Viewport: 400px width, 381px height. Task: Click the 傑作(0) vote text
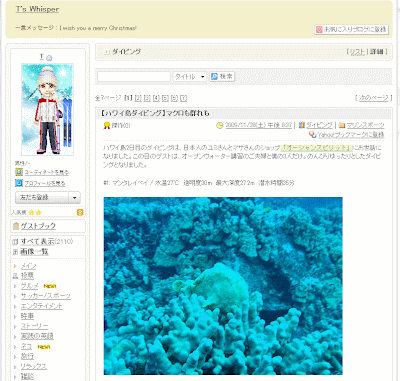121,125
